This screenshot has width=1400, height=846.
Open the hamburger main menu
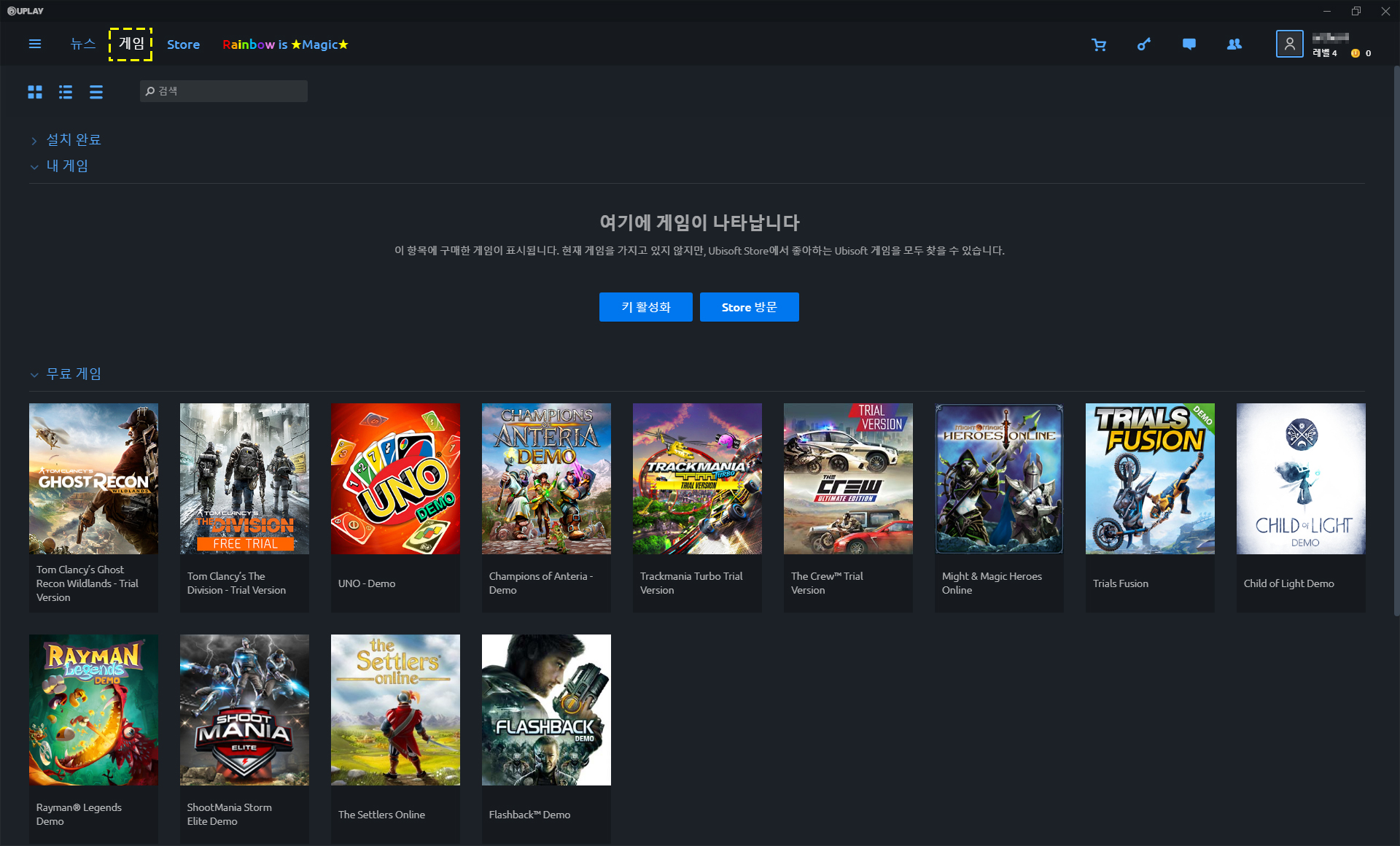tap(34, 44)
